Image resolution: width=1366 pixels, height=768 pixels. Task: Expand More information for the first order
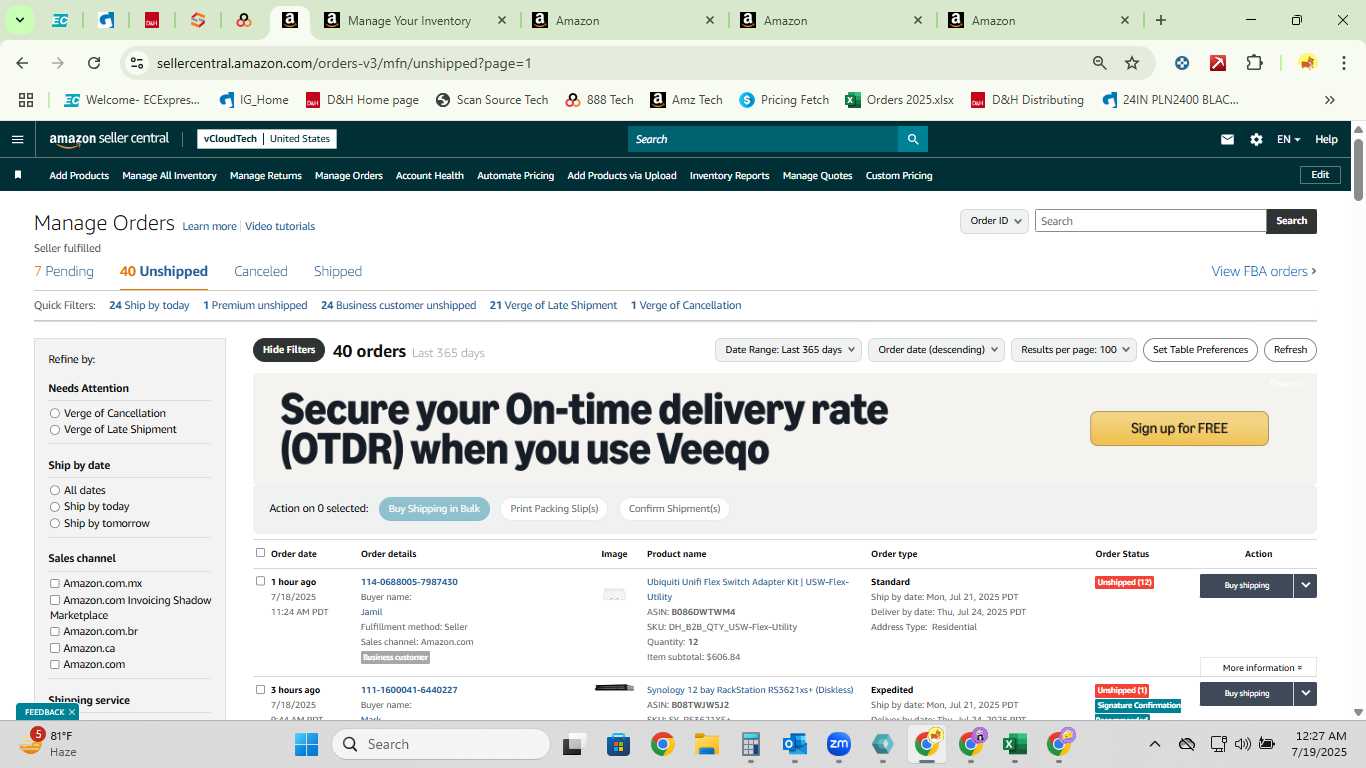pos(1259,667)
